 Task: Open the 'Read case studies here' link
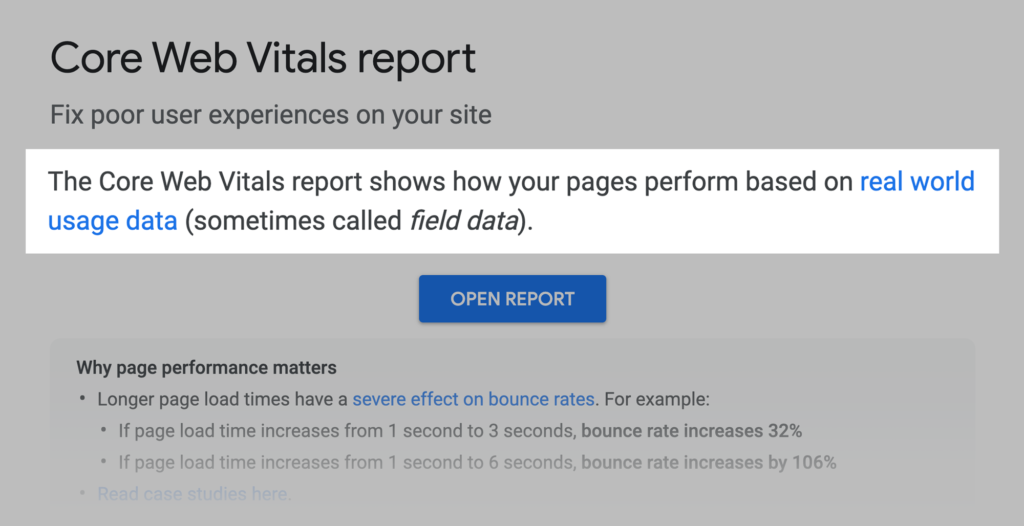click(x=194, y=494)
